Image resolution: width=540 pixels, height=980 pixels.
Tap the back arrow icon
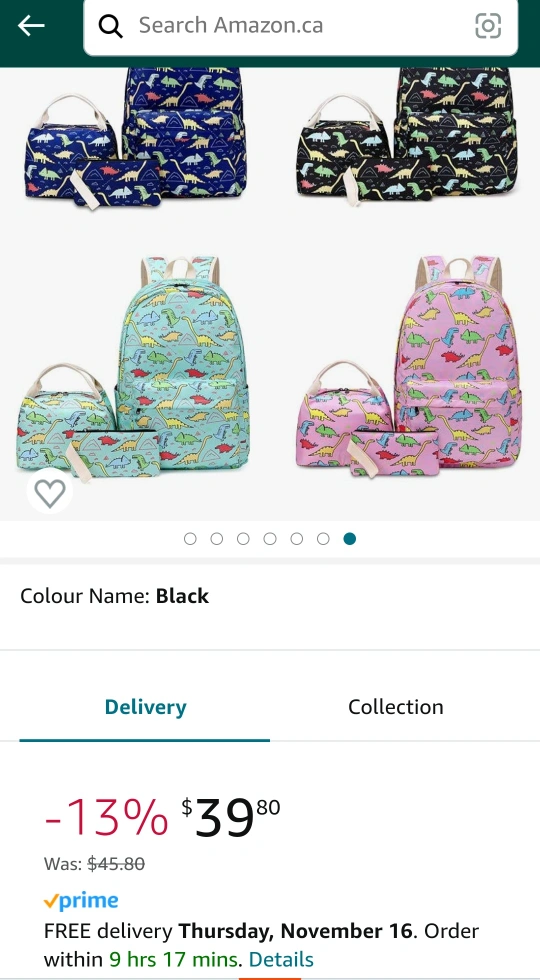[x=31, y=26]
